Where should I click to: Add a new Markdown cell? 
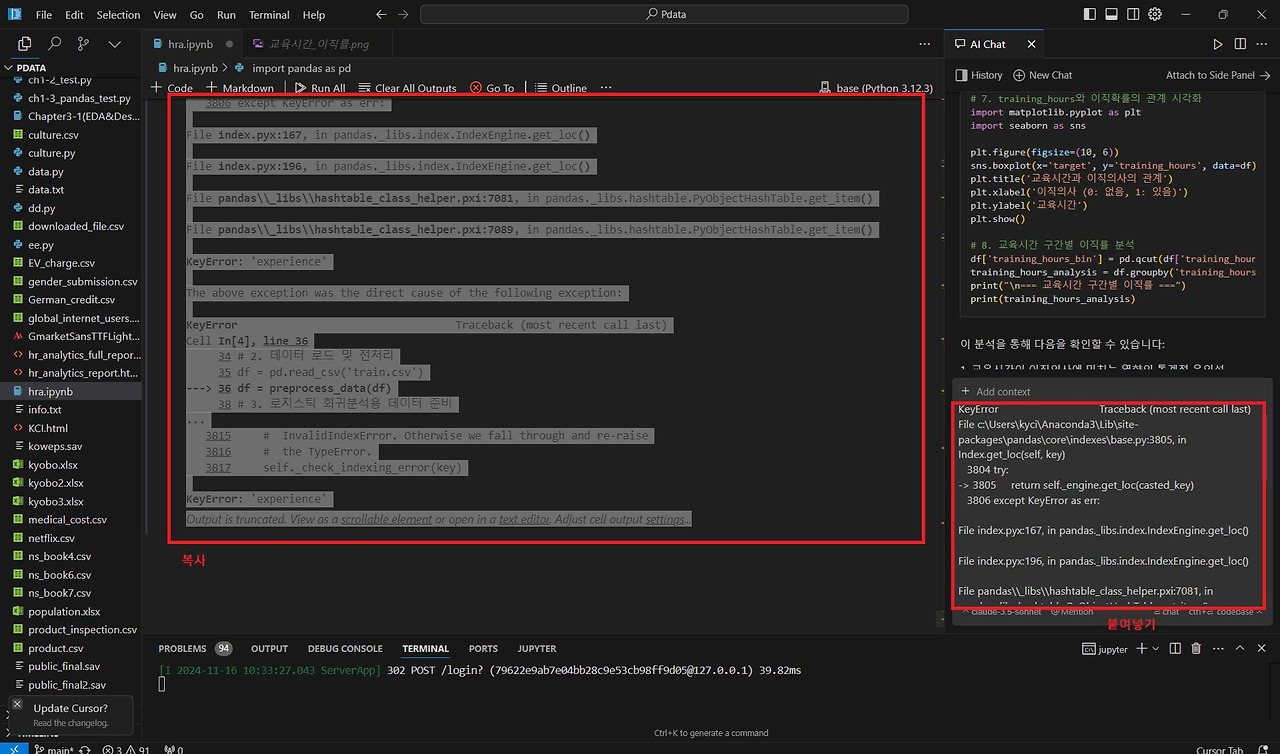click(x=240, y=88)
